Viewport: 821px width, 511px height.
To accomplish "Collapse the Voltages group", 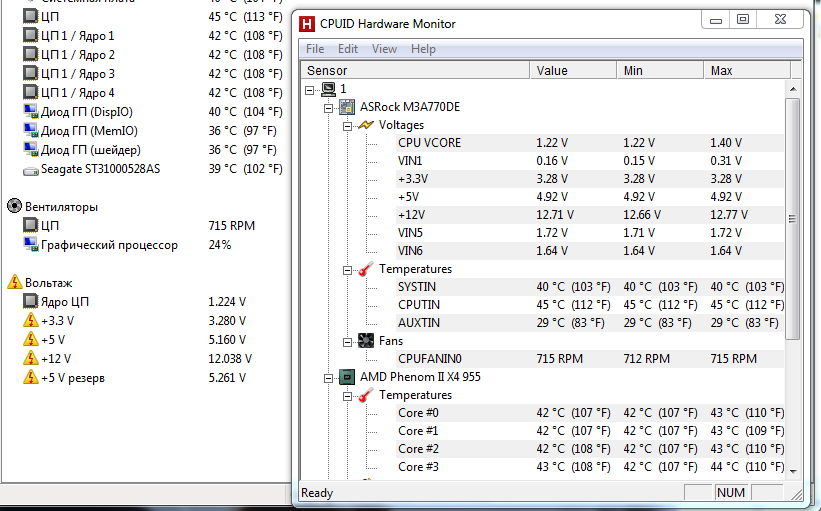I will [x=347, y=126].
